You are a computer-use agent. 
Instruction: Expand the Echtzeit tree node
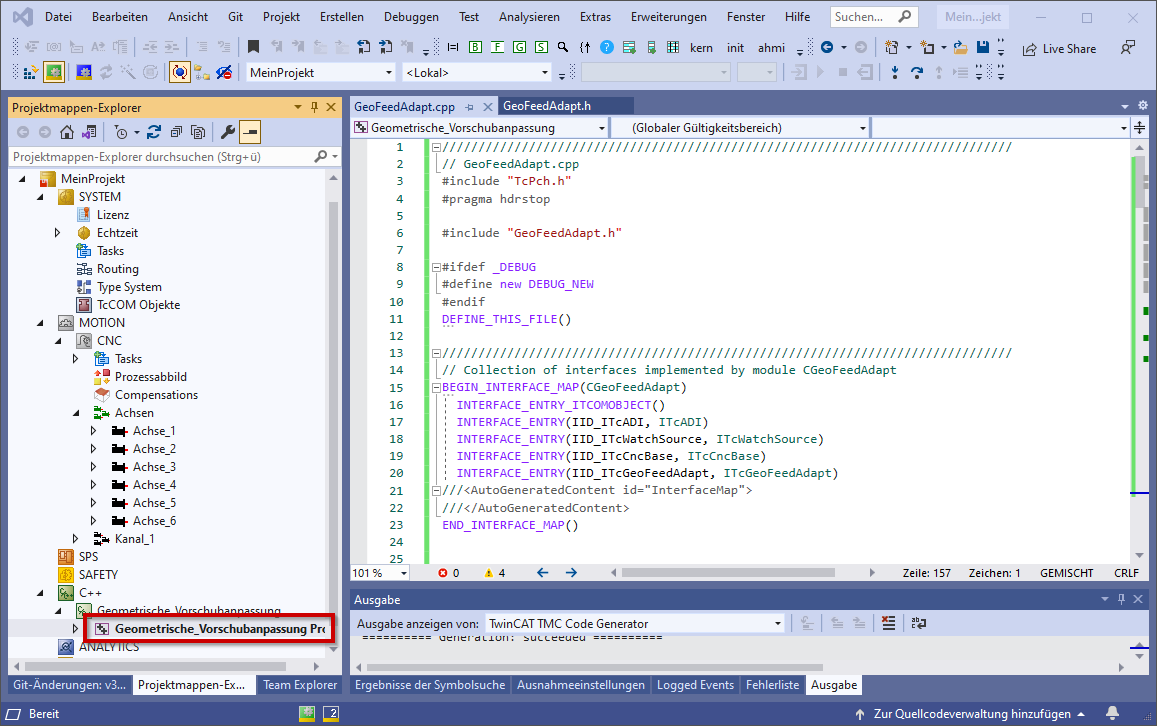(x=58, y=232)
